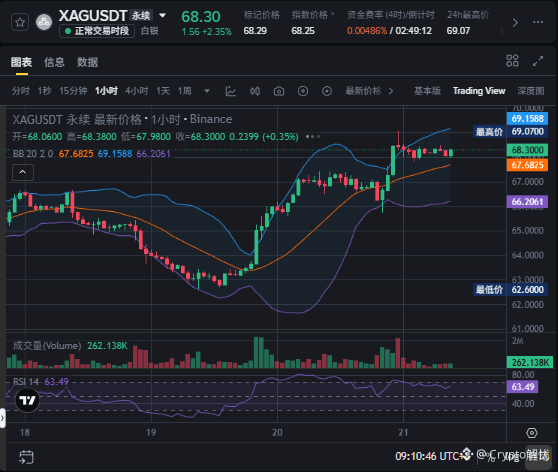Click the RSI 14 indicator label

coord(26,382)
